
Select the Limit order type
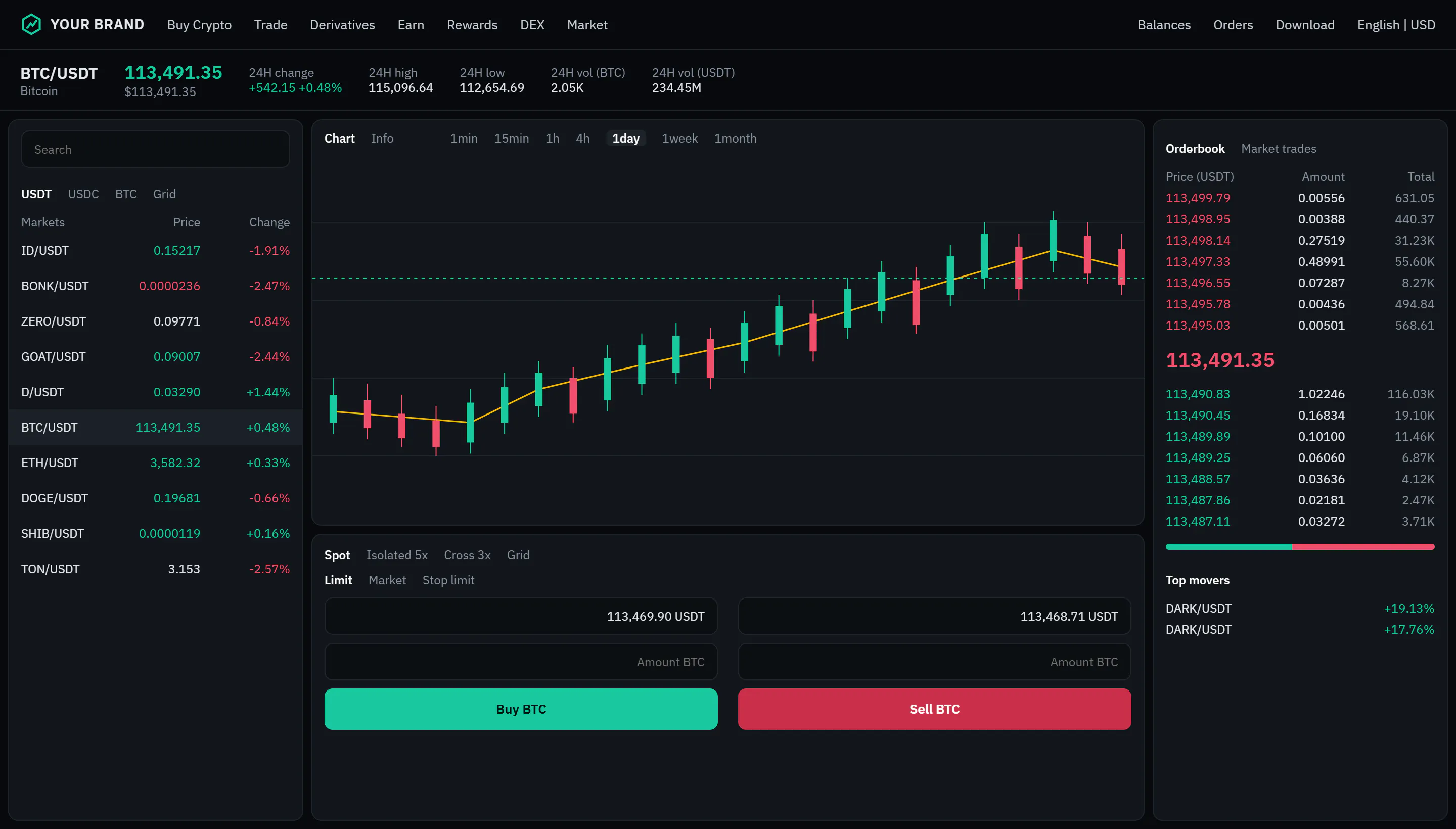tap(338, 580)
